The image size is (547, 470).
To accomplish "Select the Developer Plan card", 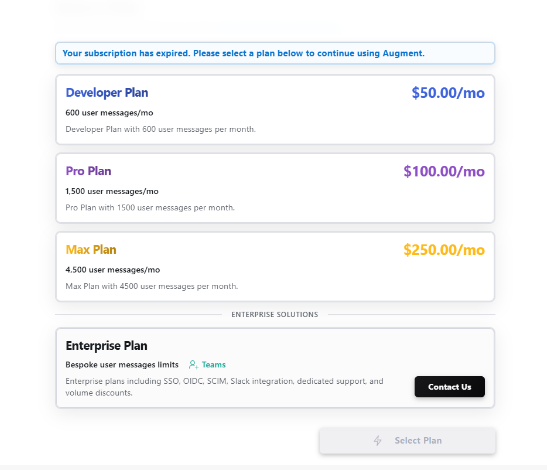I will click(275, 110).
